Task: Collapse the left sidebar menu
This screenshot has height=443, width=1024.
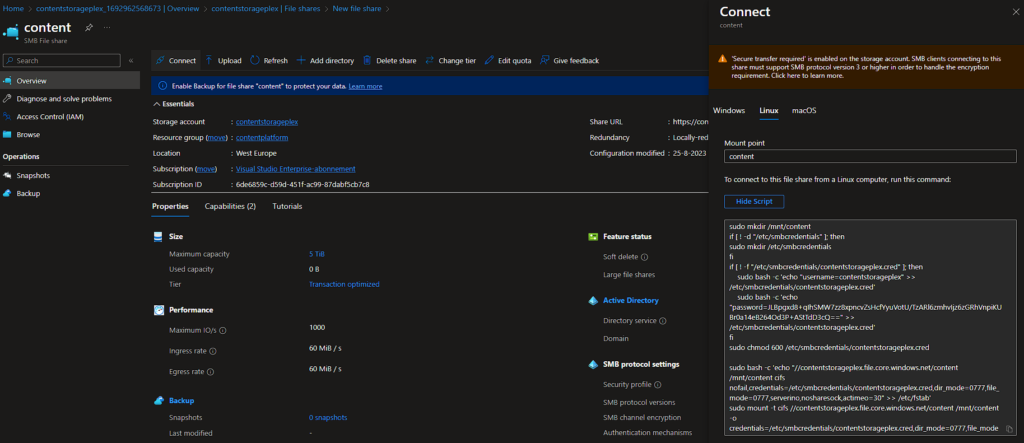Action: tap(131, 60)
